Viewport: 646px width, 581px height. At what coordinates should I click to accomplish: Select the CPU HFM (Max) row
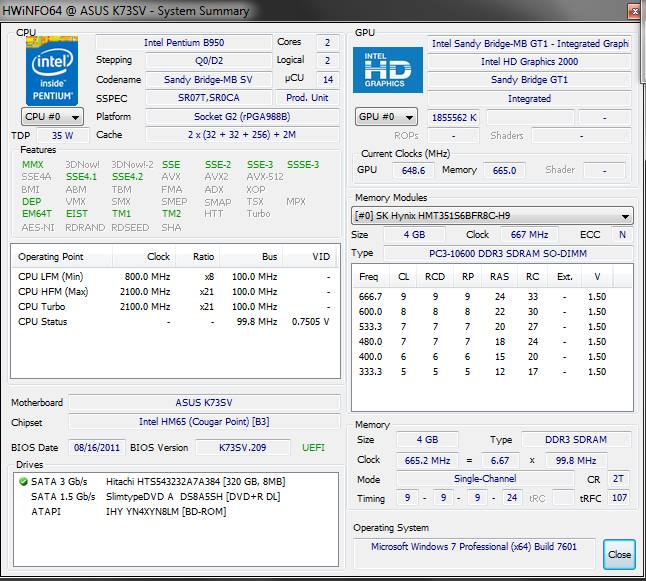pyautogui.click(x=175, y=292)
